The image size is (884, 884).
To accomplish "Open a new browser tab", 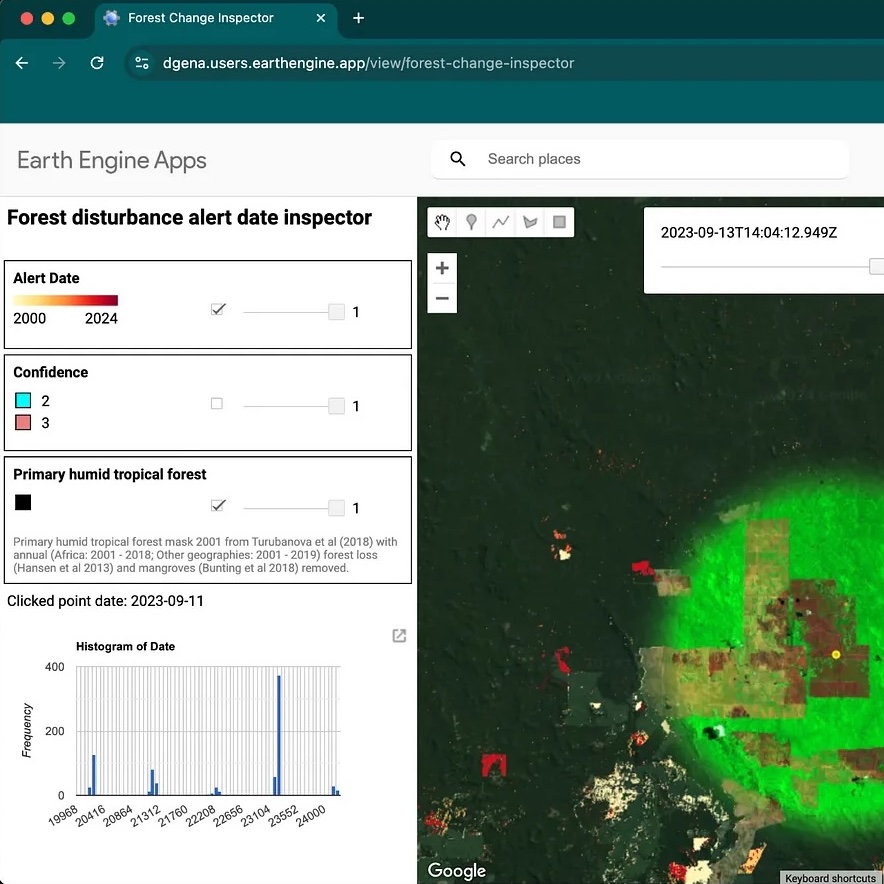I will coord(359,18).
